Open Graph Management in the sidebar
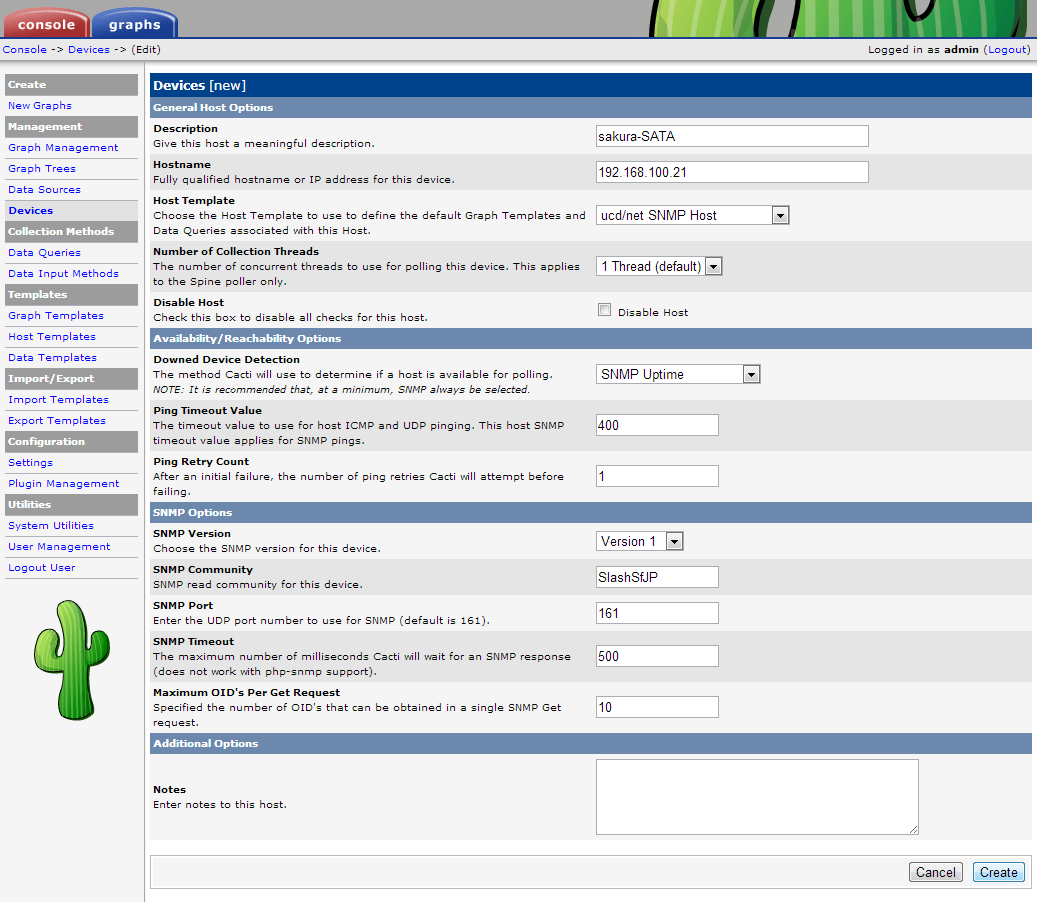The width and height of the screenshot is (1037, 902). 63,148
